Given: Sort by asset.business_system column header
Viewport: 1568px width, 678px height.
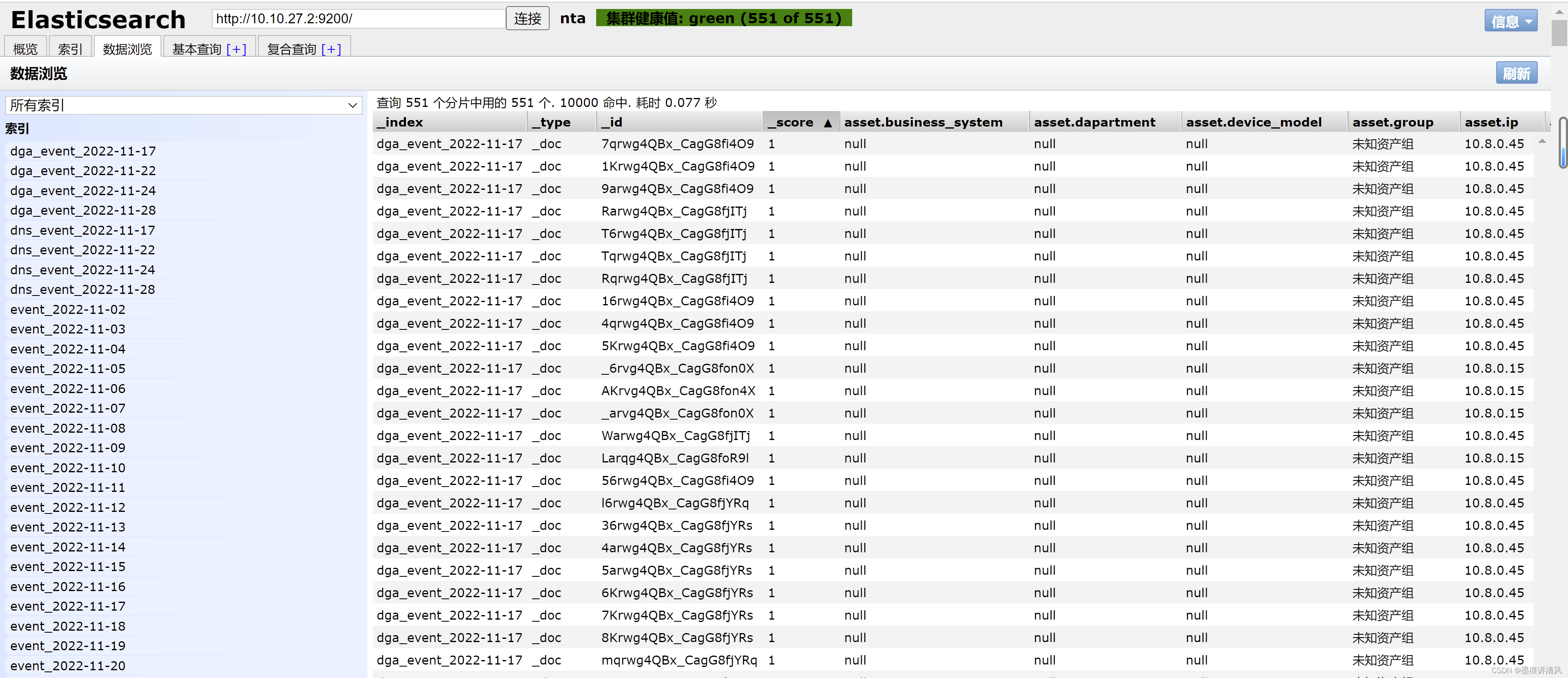Looking at the screenshot, I should tap(934, 122).
